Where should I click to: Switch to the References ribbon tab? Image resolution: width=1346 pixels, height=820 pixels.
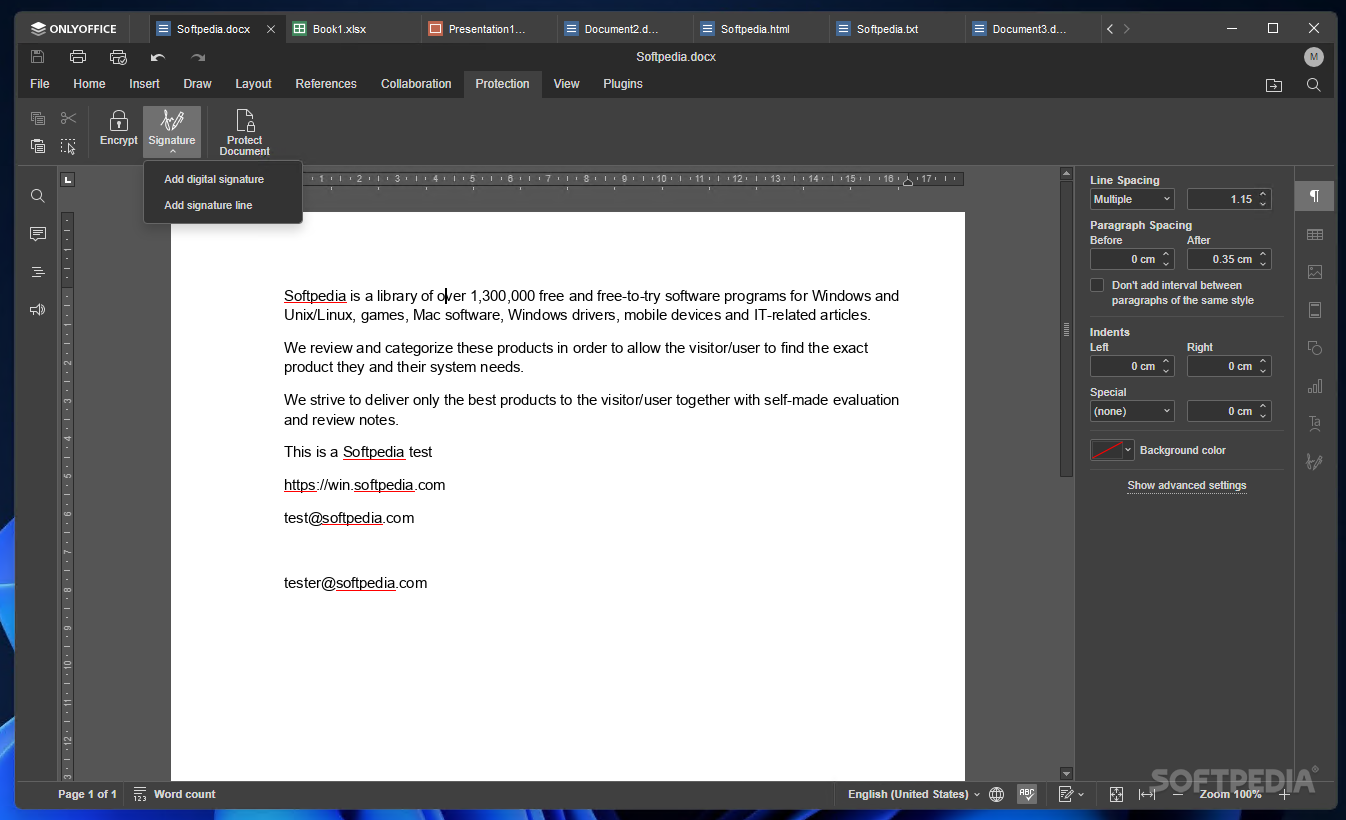point(326,84)
